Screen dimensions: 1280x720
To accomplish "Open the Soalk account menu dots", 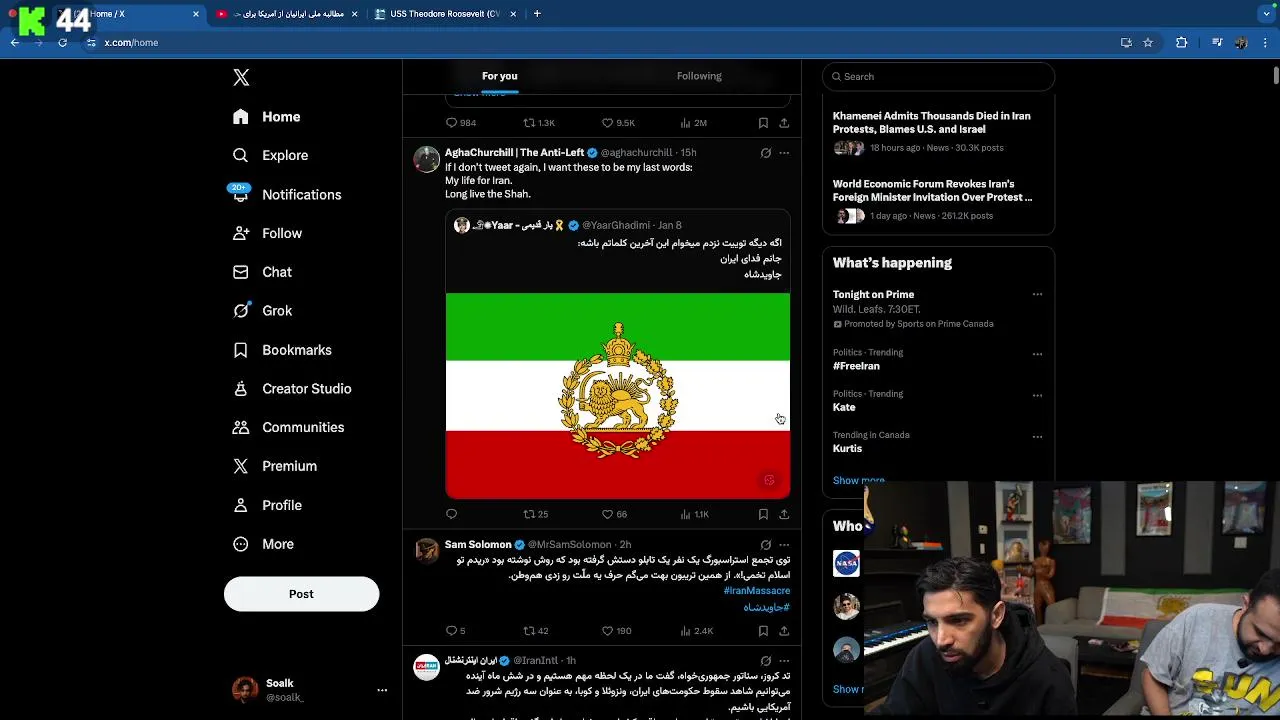I will point(381,690).
